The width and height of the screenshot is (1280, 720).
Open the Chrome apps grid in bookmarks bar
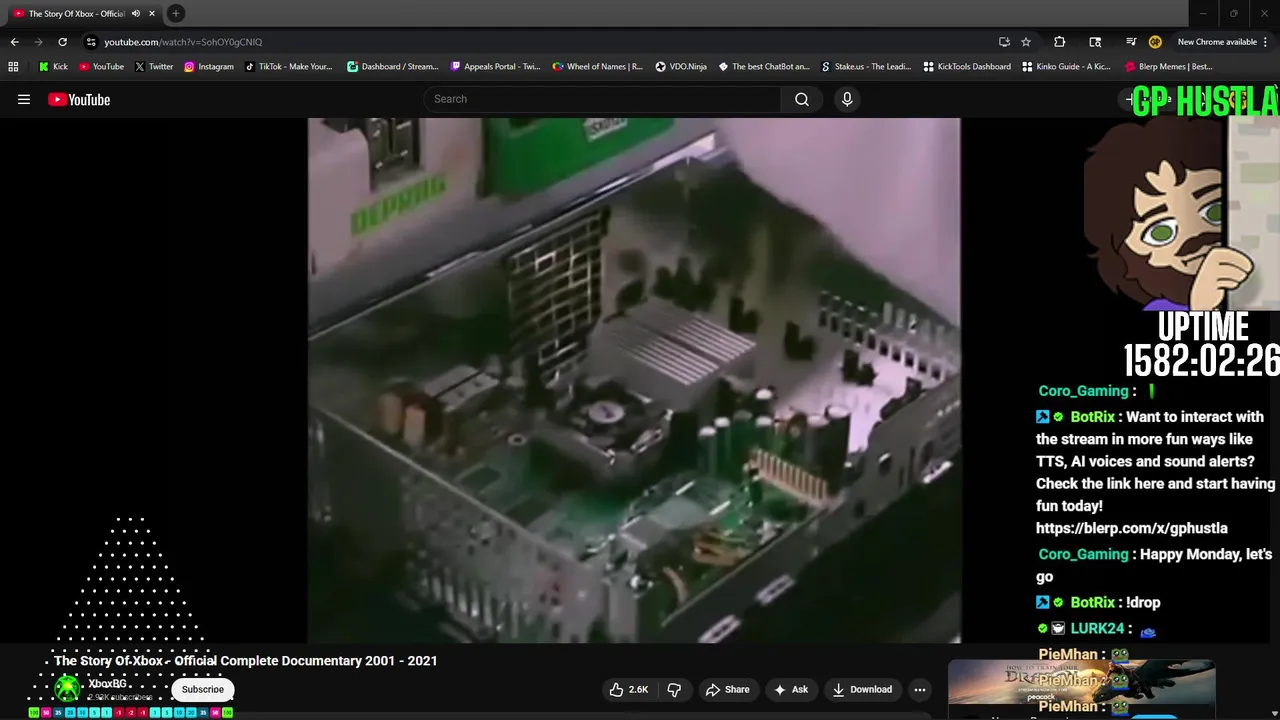pyautogui.click(x=13, y=67)
